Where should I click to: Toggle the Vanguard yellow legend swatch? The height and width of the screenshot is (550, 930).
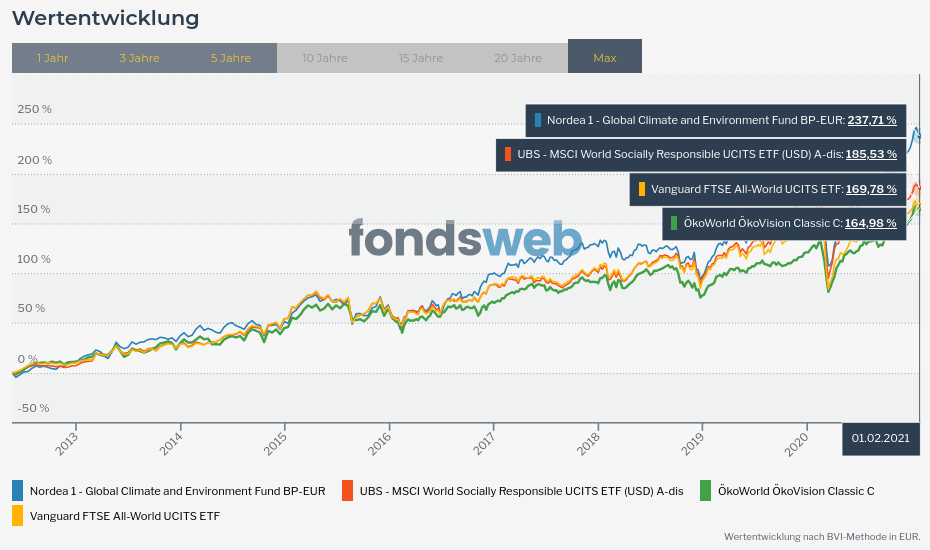18,516
